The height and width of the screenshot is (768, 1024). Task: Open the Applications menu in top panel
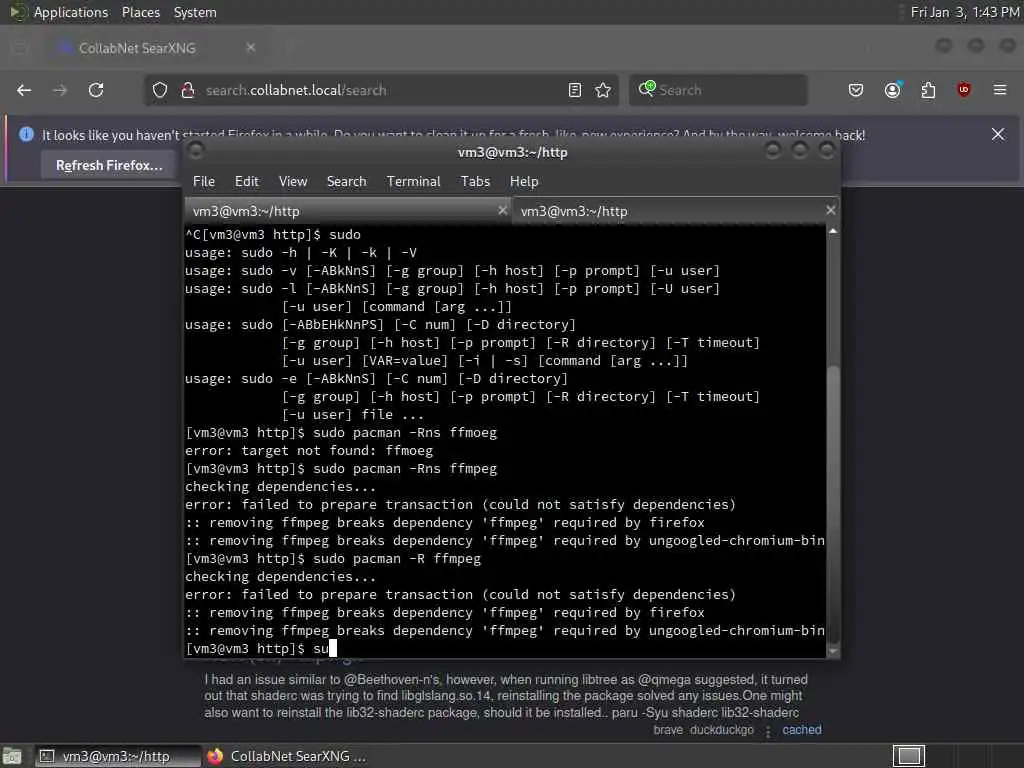coord(71,12)
